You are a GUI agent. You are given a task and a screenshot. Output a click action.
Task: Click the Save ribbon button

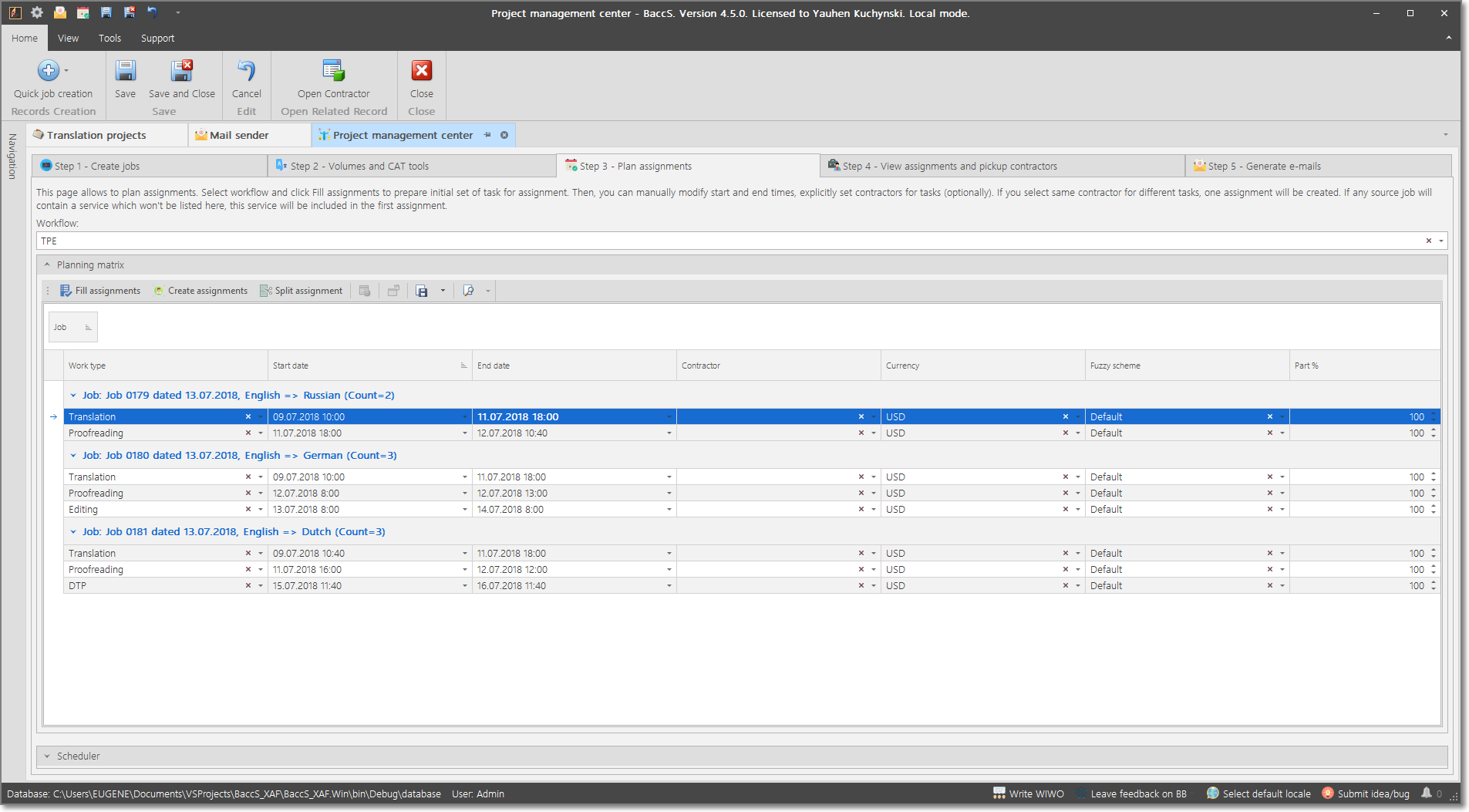tap(125, 79)
